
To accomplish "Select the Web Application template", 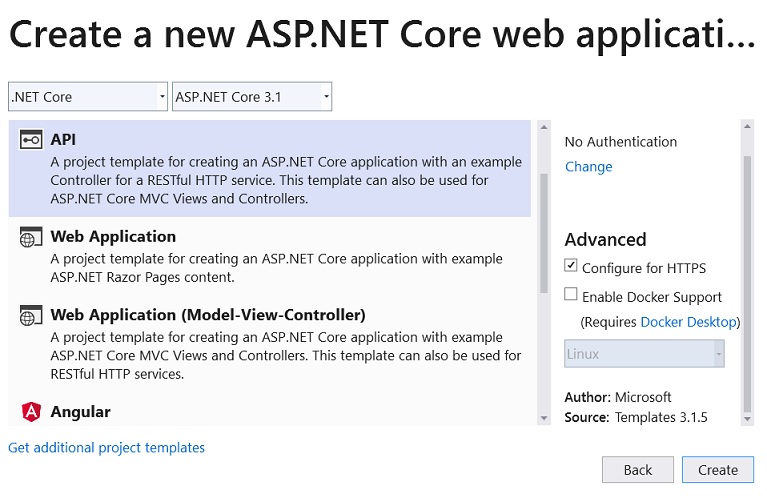I will coord(270,256).
